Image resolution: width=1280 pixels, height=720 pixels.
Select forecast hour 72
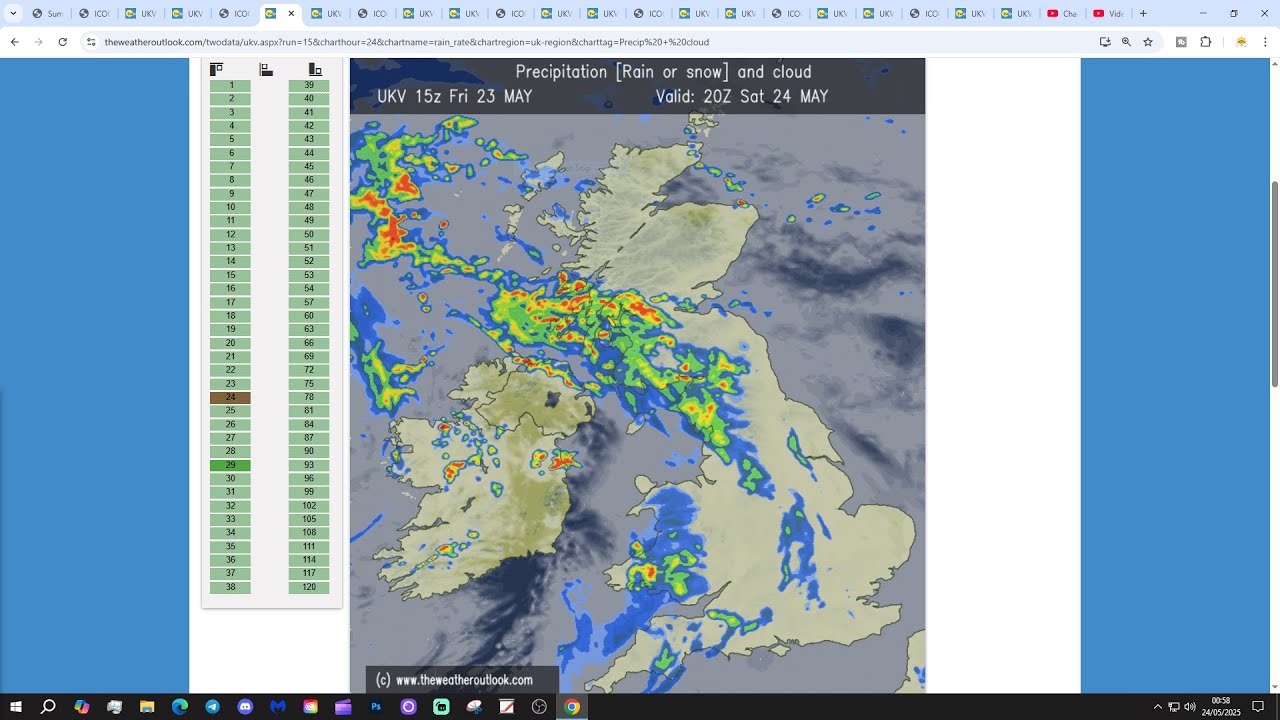[309, 370]
